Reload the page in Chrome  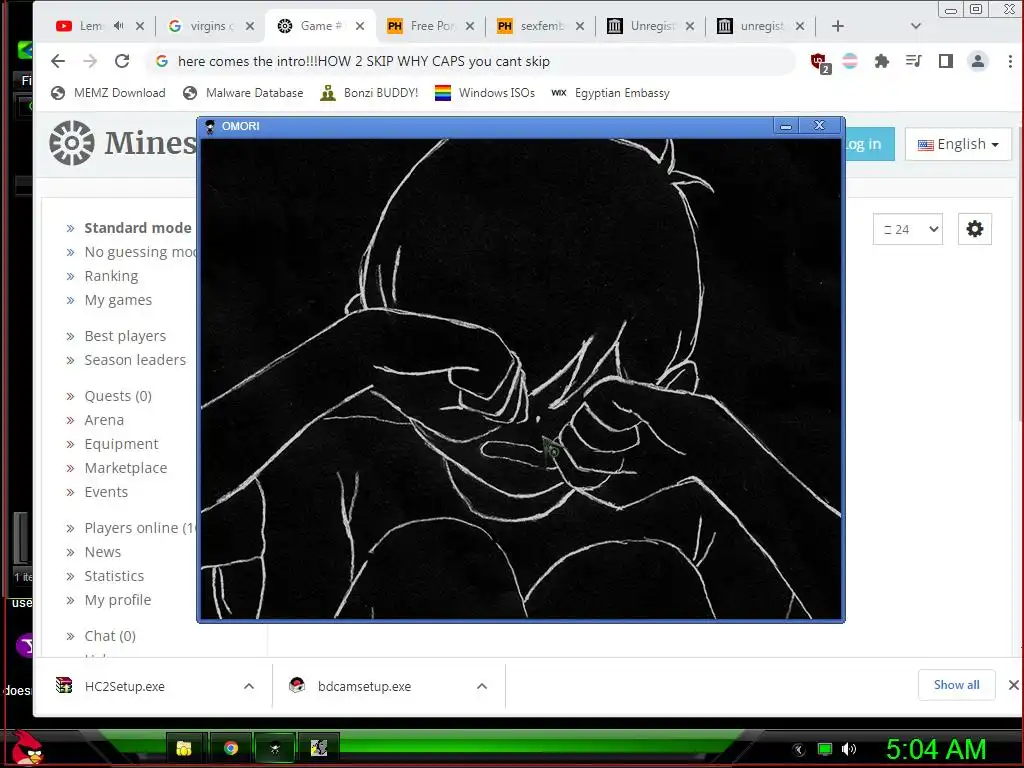point(122,61)
